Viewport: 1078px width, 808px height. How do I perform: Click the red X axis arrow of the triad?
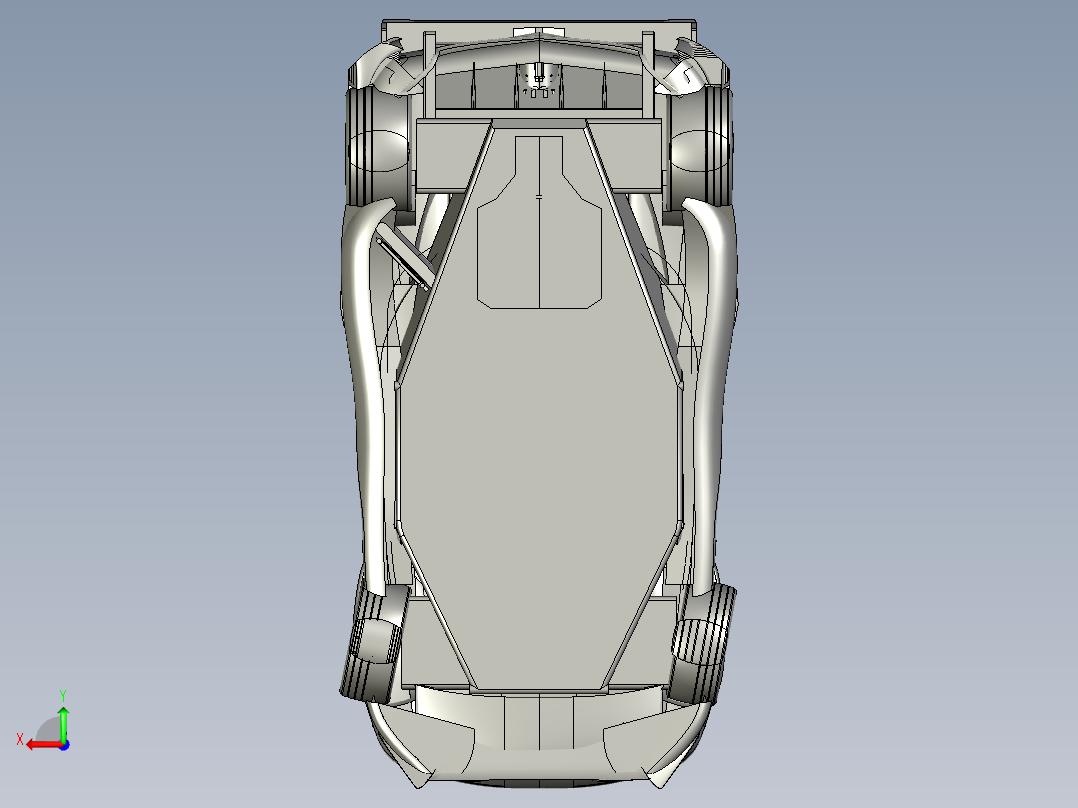tap(43, 745)
